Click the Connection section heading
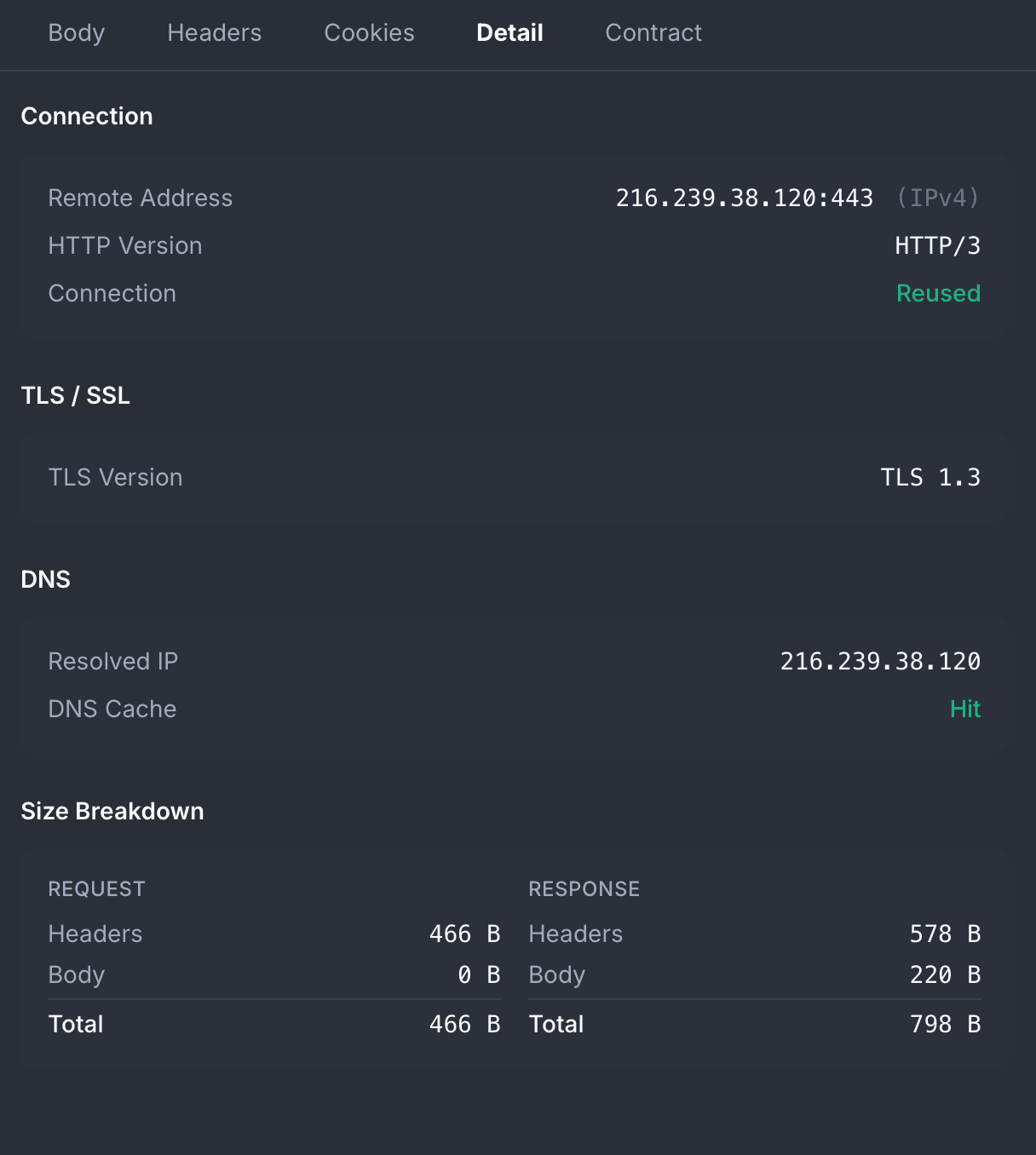 (87, 116)
